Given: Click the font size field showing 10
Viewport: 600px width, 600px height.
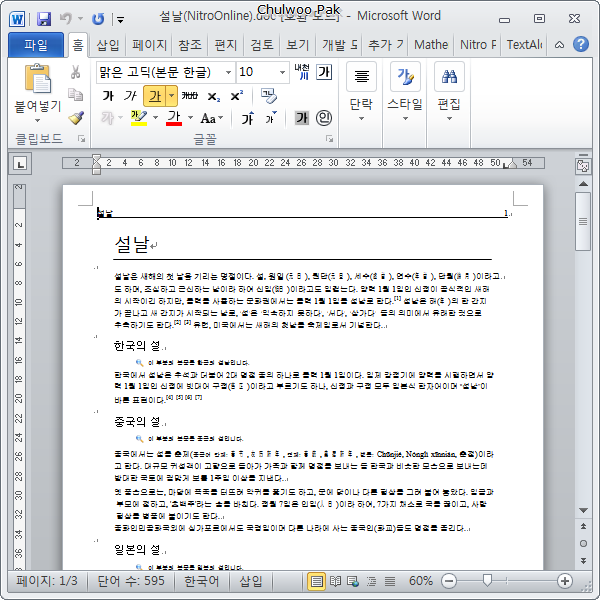Looking at the screenshot, I should (257, 72).
